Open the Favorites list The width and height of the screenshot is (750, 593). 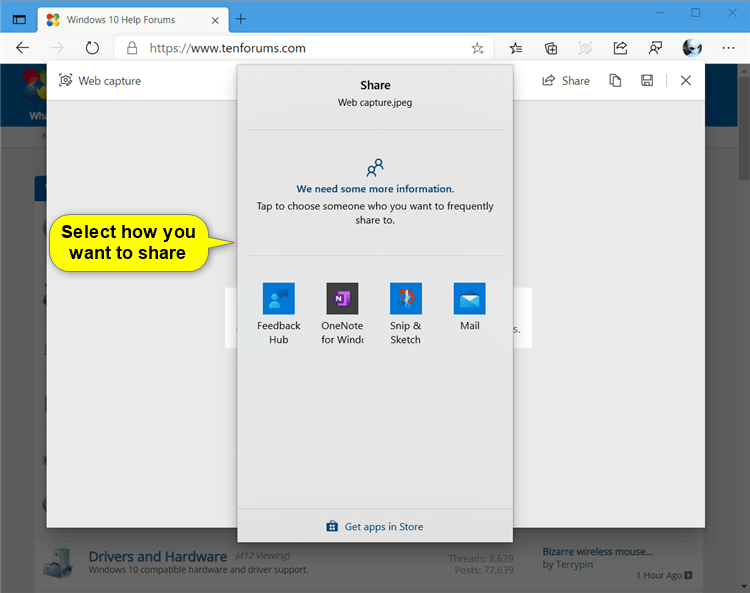[x=516, y=48]
